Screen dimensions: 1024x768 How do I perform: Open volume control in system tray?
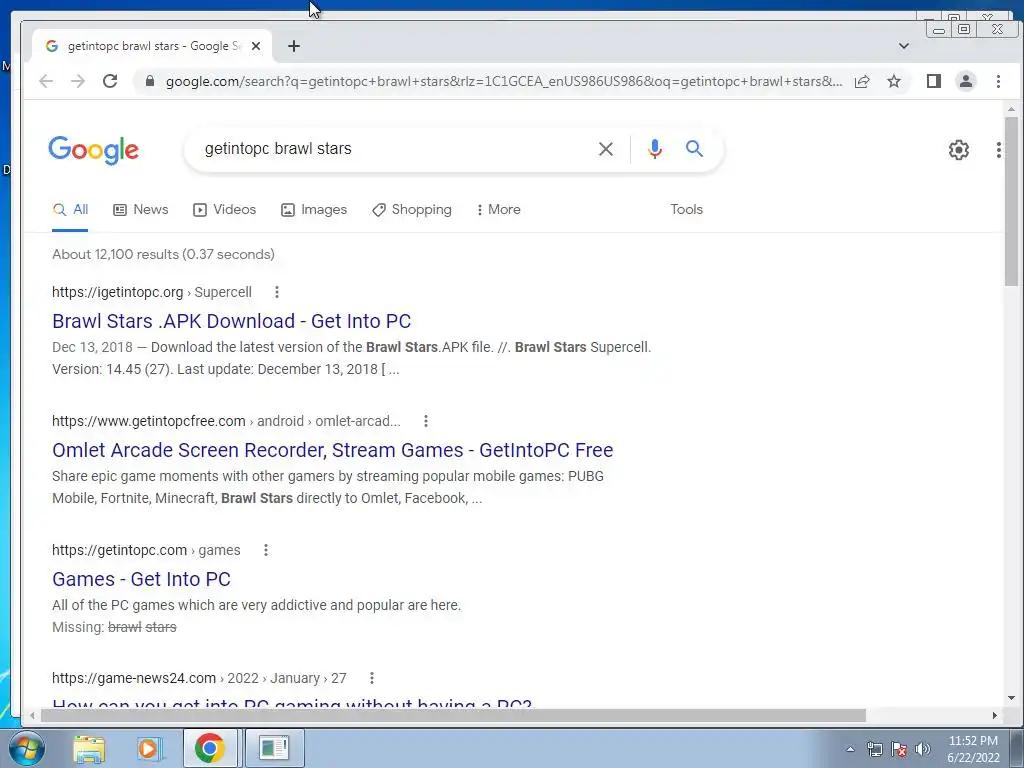pos(923,750)
